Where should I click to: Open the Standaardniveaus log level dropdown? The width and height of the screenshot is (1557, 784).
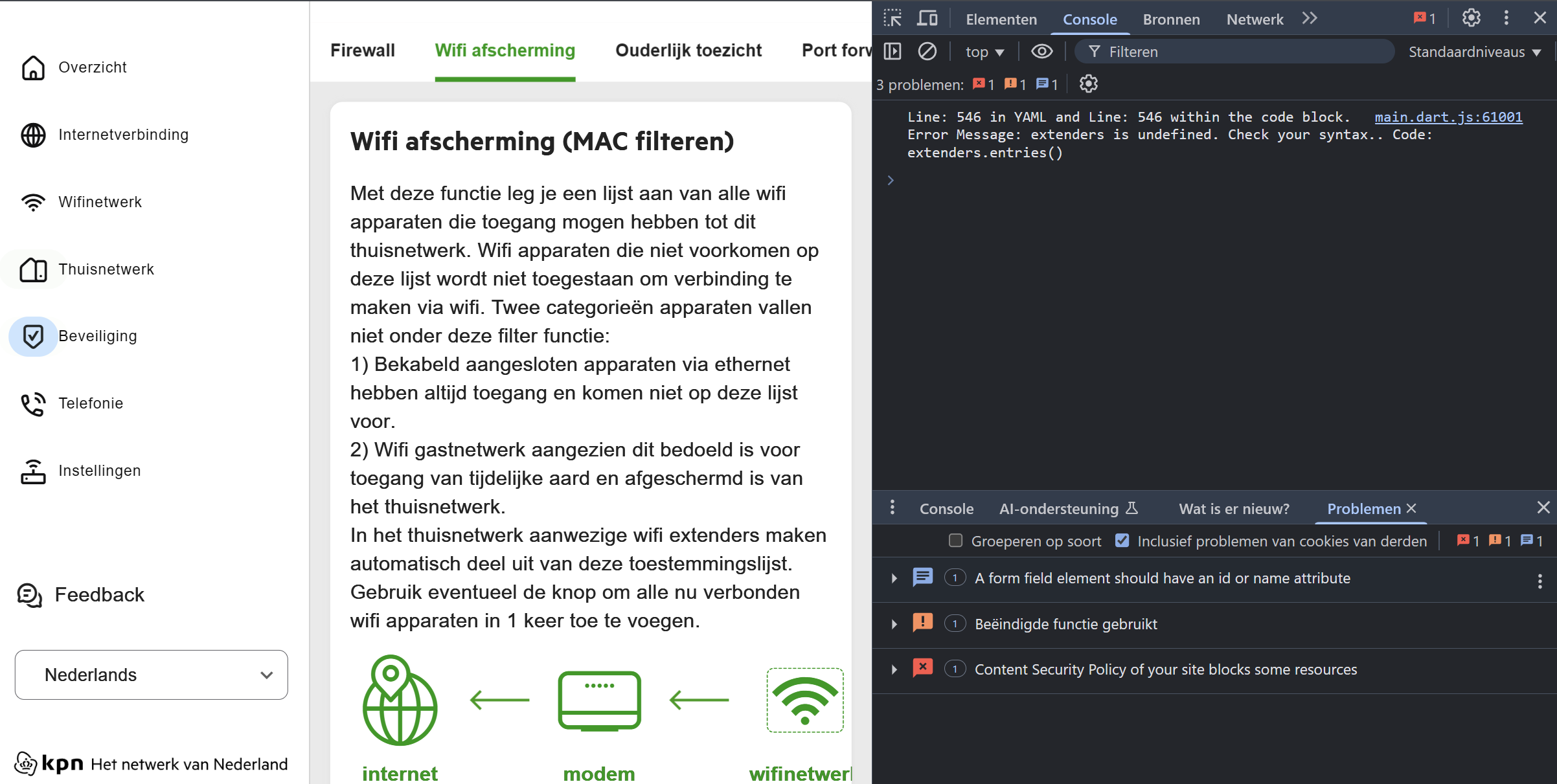coord(1475,52)
